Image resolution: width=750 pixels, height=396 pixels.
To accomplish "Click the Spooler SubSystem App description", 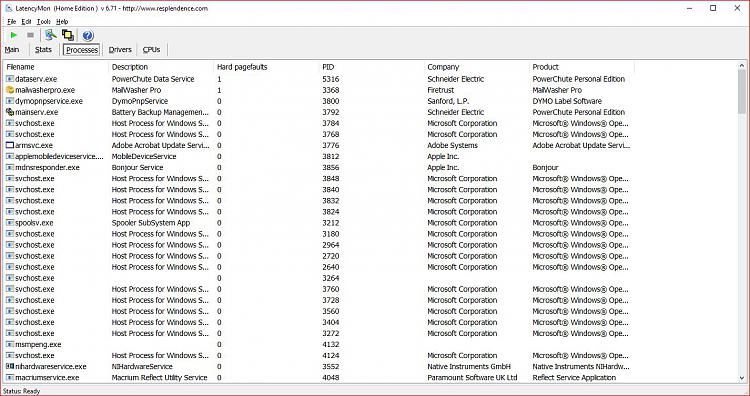I will pos(151,223).
